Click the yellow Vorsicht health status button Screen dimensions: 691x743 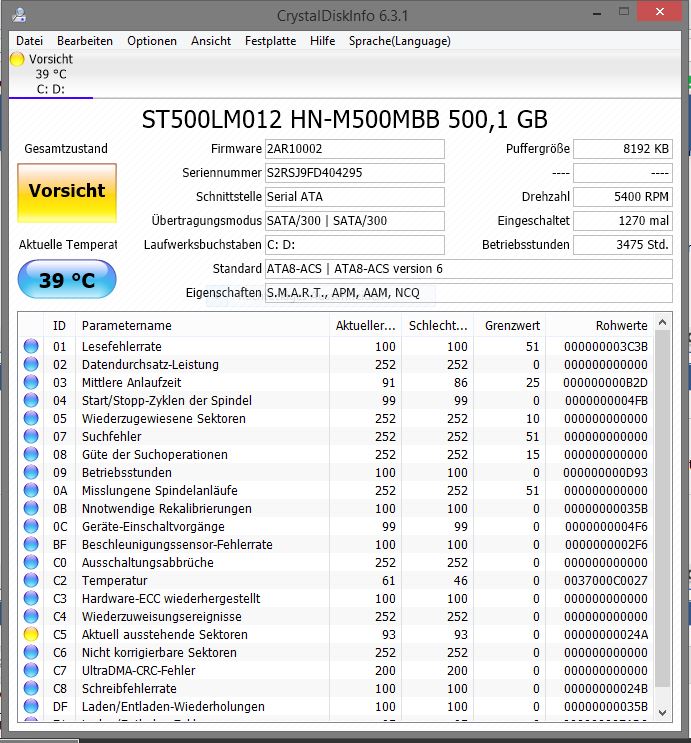point(67,193)
